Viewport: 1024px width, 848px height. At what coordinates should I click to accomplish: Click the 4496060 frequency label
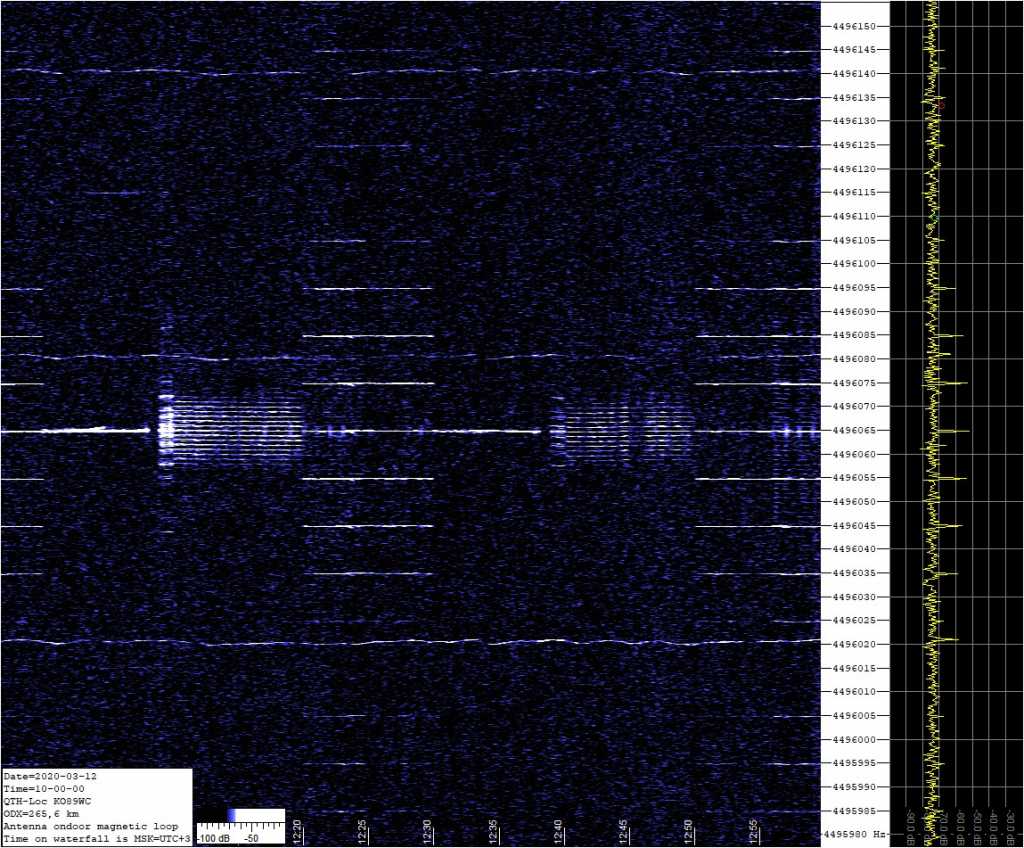pyautogui.click(x=854, y=454)
